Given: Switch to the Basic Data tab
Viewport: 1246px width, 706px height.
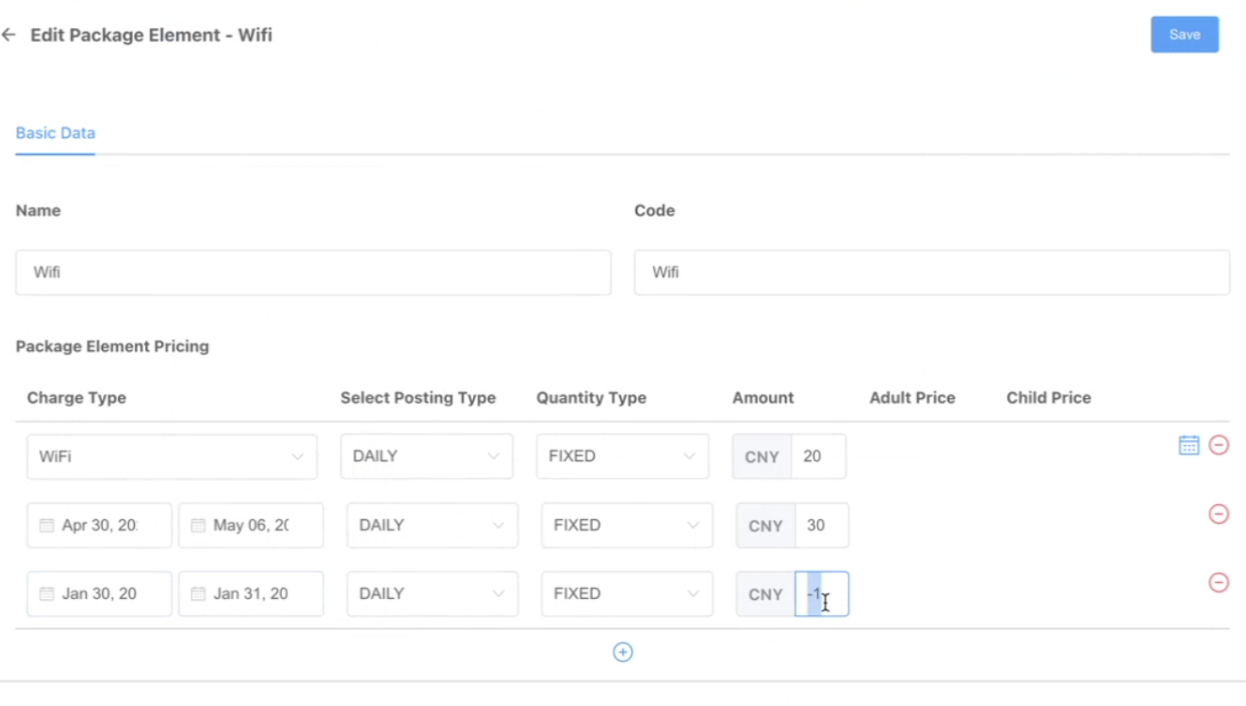Looking at the screenshot, I should pos(55,133).
